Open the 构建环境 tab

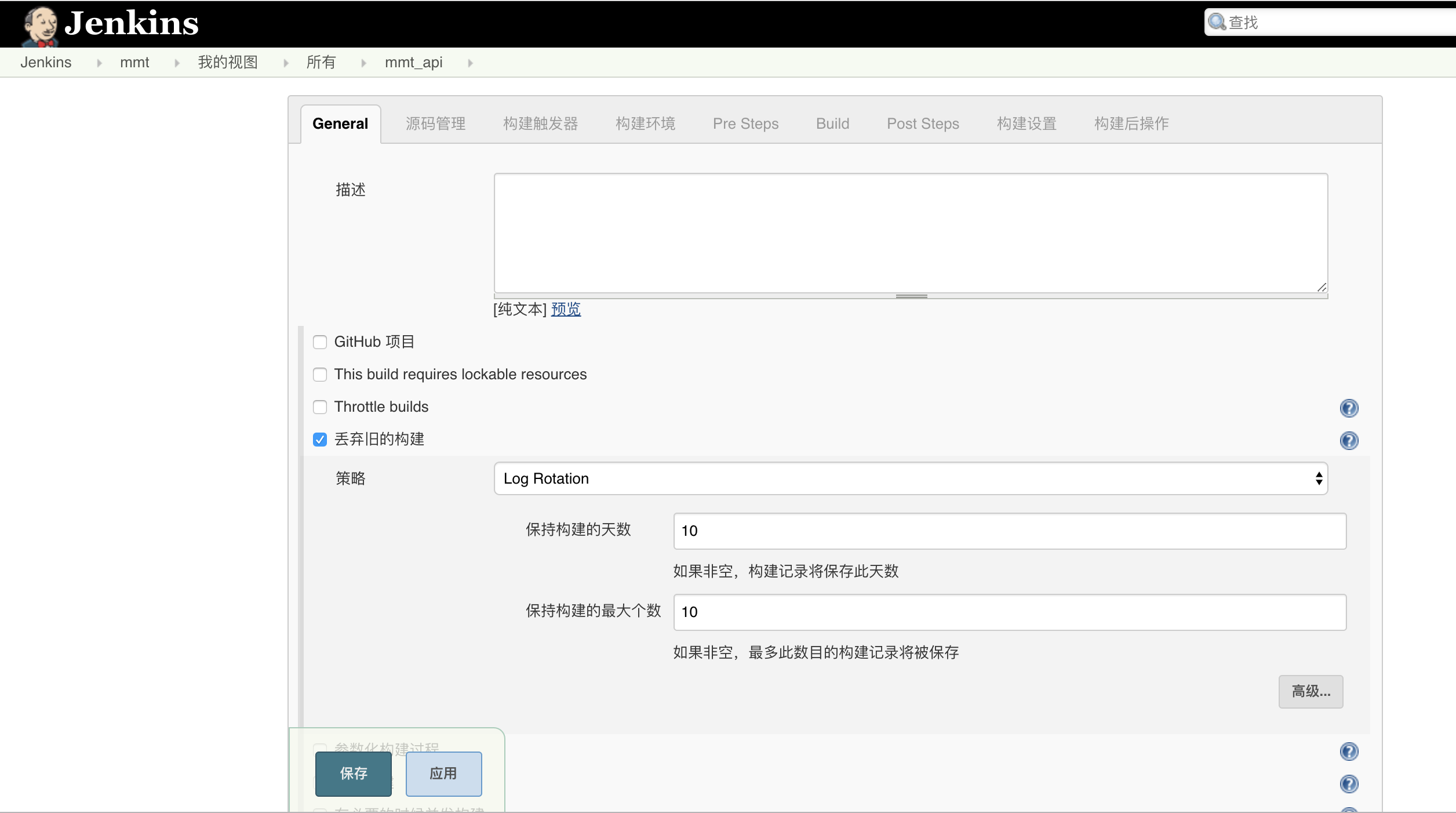click(x=645, y=124)
